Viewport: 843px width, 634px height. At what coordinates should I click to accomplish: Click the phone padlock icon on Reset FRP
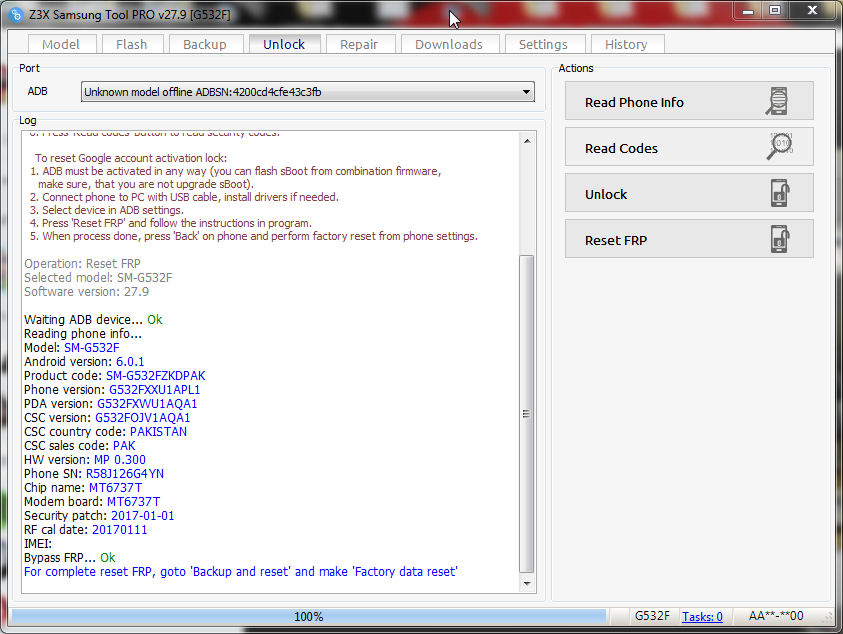click(x=780, y=239)
